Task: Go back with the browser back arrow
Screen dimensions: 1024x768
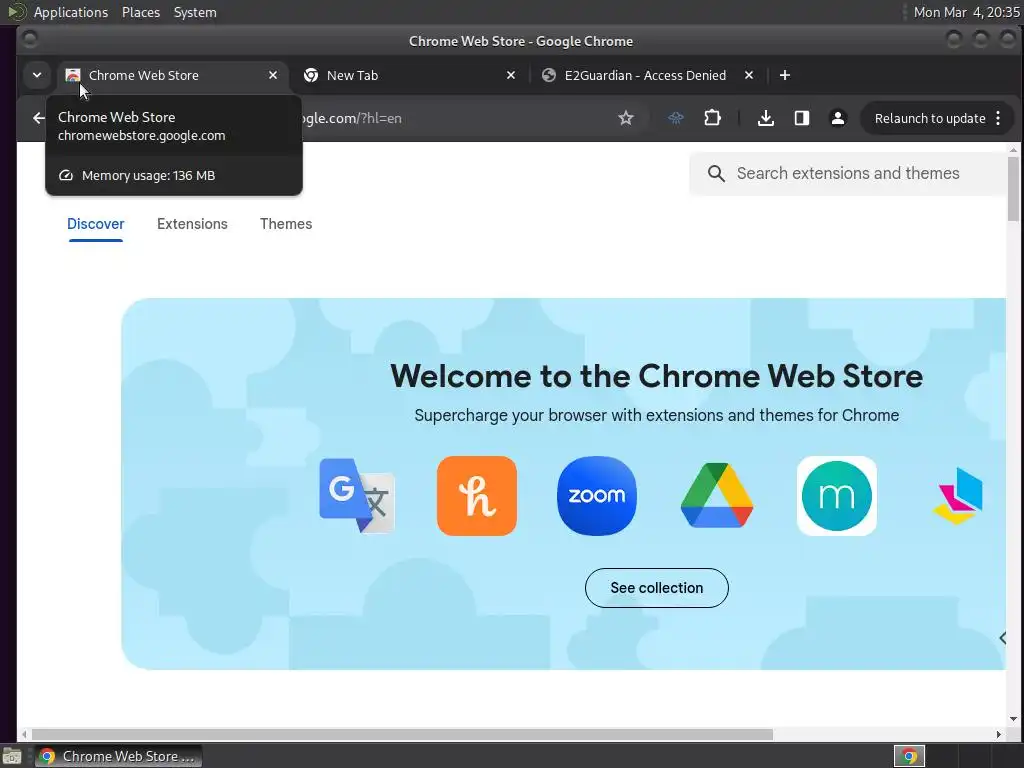Action: [39, 118]
